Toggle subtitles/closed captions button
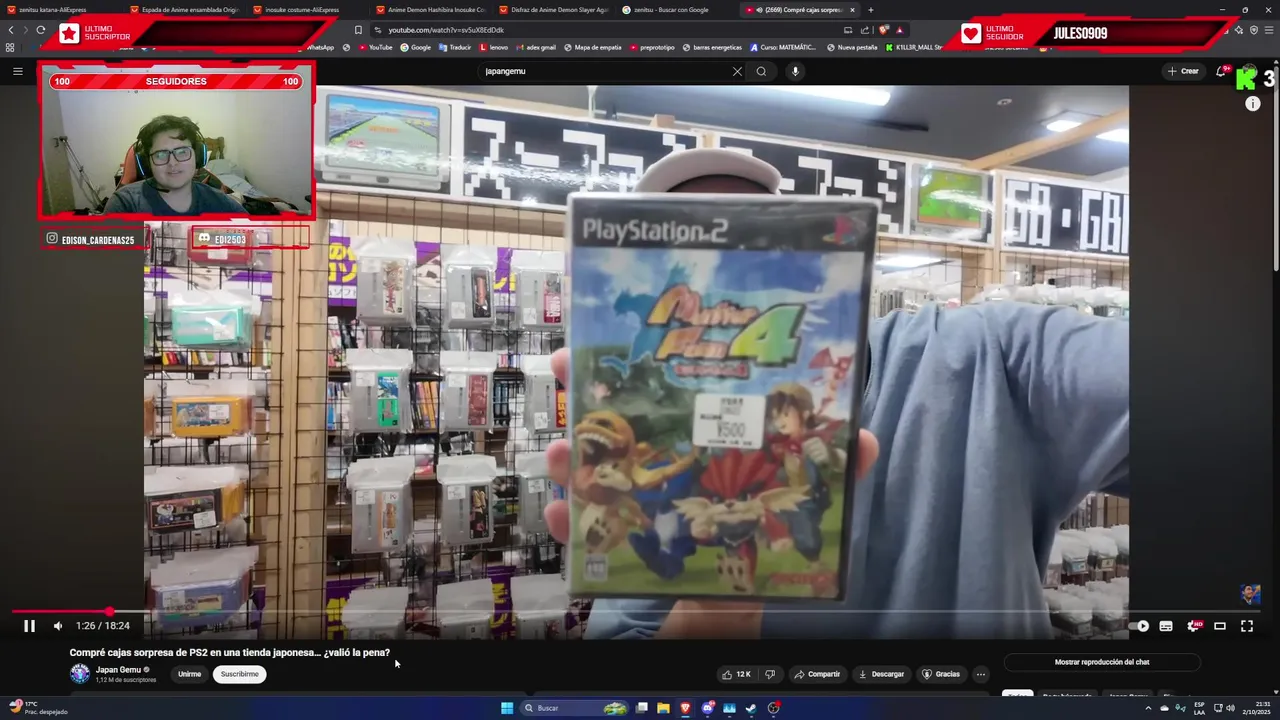The width and height of the screenshot is (1280, 720). [1166, 626]
